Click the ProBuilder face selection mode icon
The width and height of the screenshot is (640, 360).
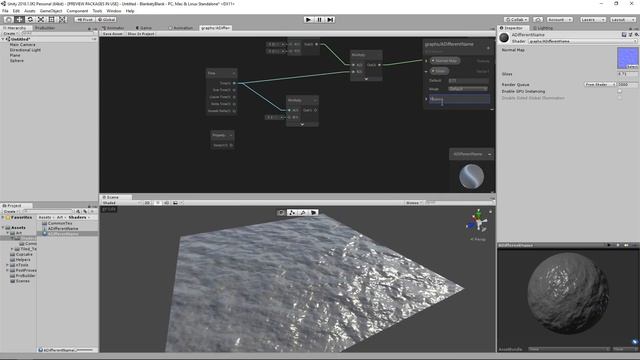pyautogui.click(x=313, y=213)
